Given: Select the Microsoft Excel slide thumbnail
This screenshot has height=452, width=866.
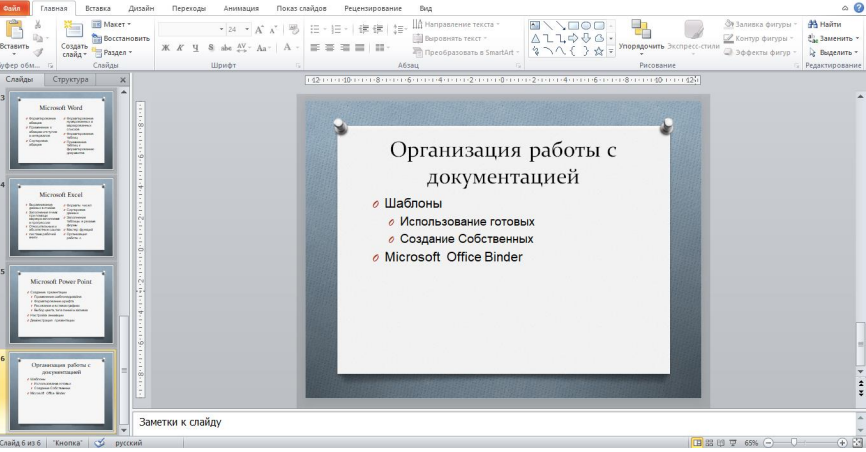Looking at the screenshot, I should tap(61, 217).
